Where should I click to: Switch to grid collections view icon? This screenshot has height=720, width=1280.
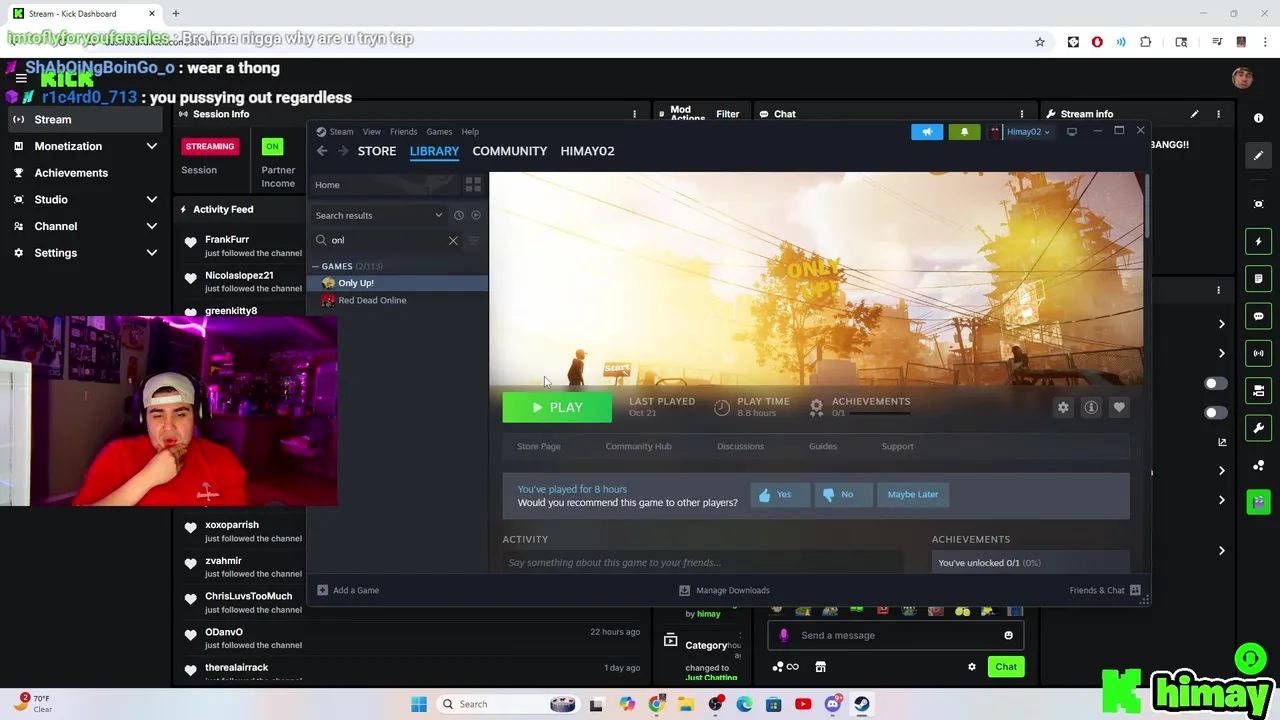point(473,185)
